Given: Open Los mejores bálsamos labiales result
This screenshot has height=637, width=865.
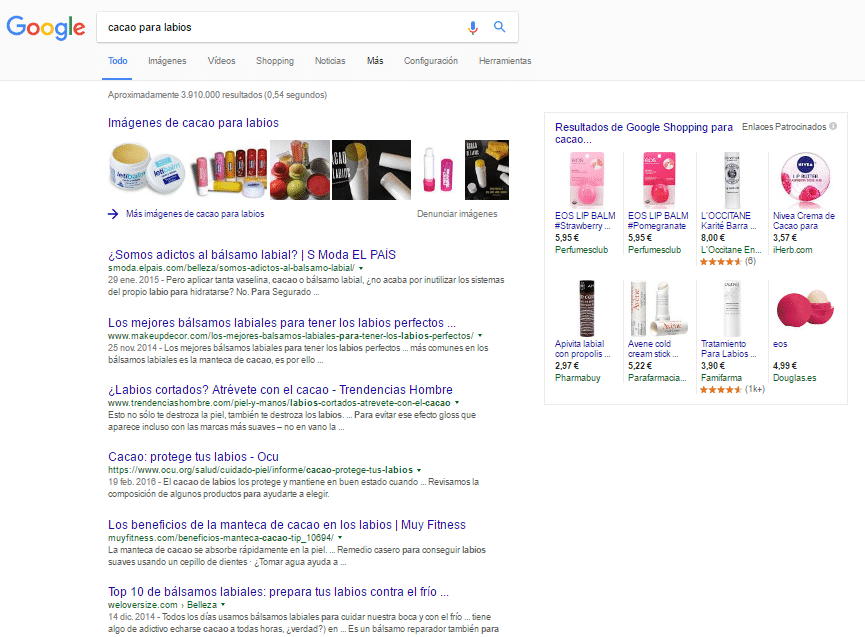Looking at the screenshot, I should 282,323.
